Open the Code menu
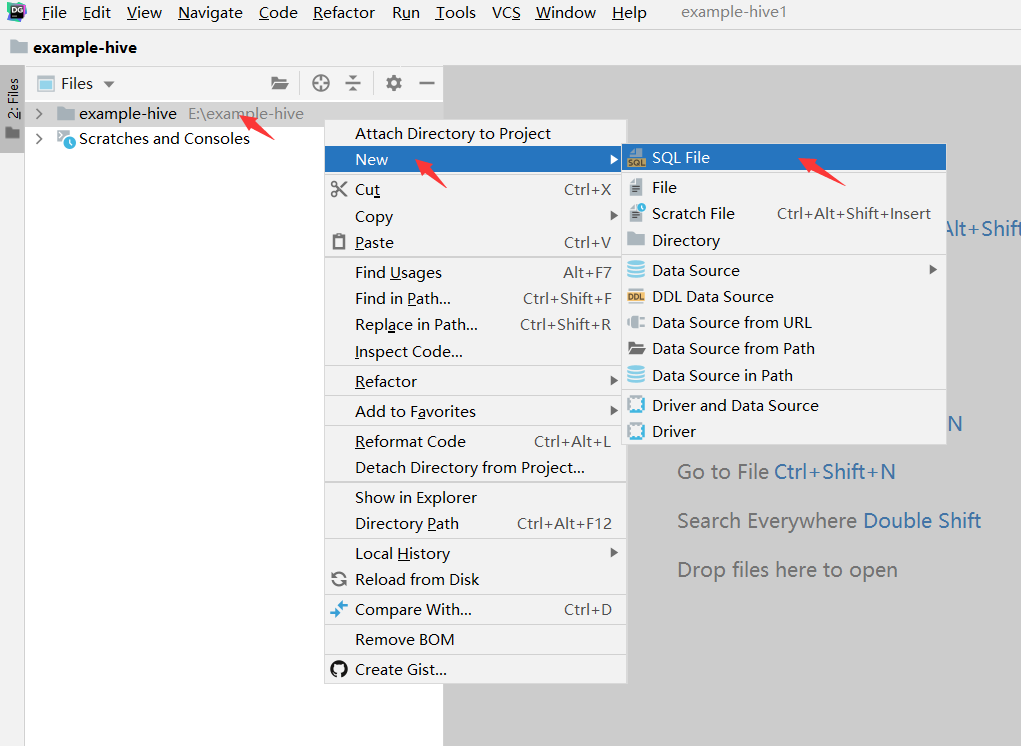 point(278,12)
